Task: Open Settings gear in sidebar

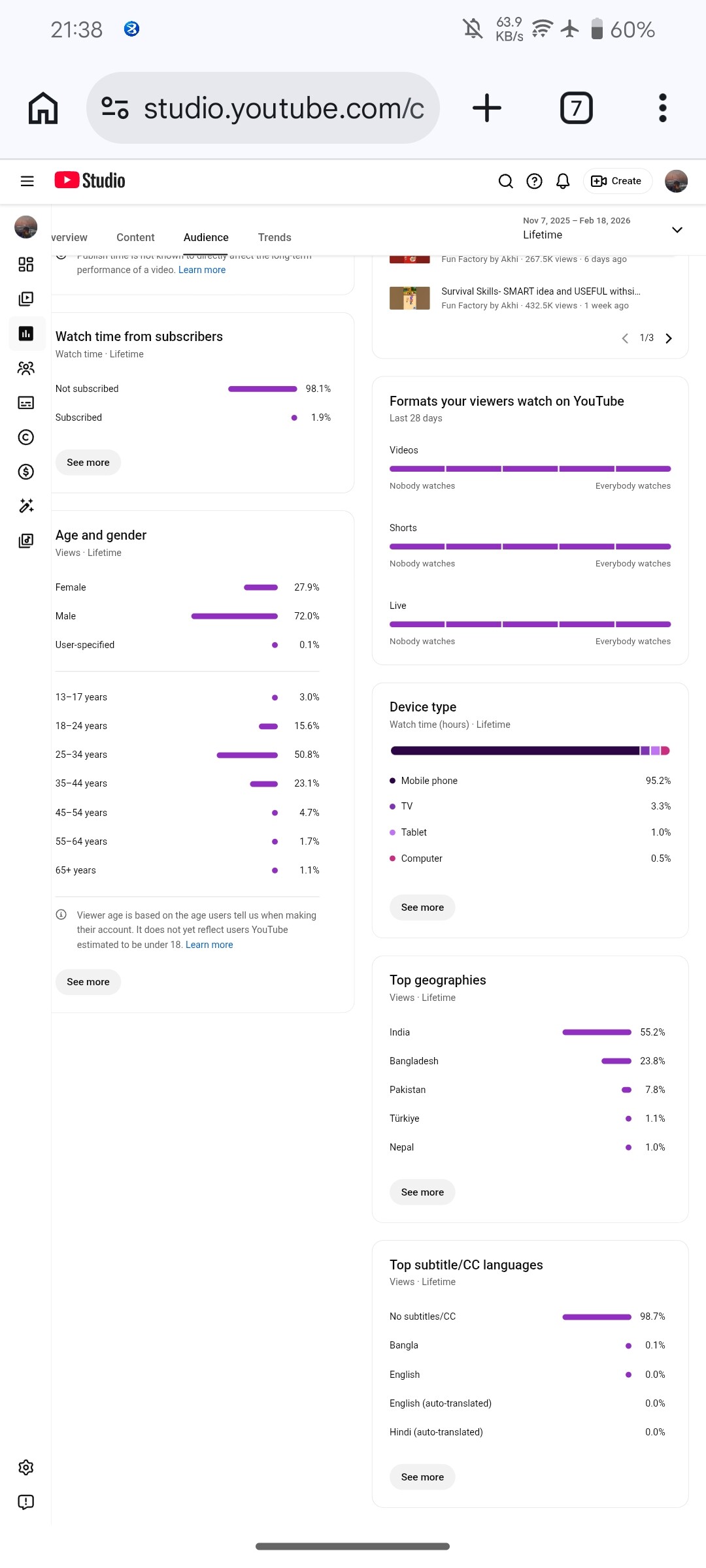Action: pyautogui.click(x=26, y=1468)
